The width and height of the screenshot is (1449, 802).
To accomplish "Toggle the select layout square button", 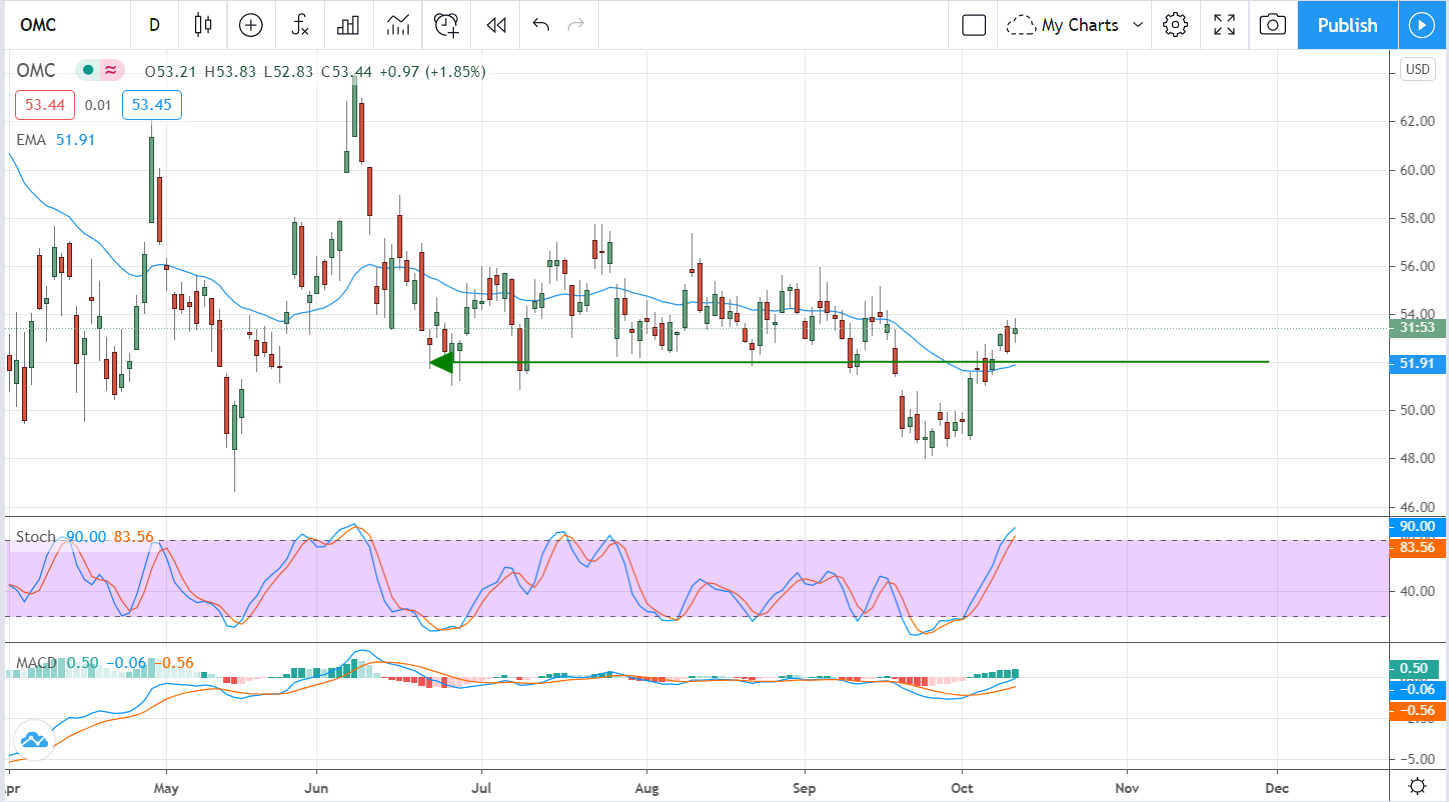I will pyautogui.click(x=974, y=25).
